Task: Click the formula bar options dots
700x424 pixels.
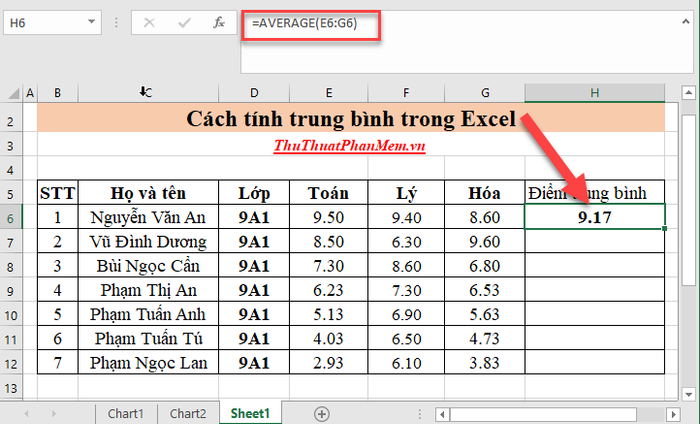Action: 116,22
